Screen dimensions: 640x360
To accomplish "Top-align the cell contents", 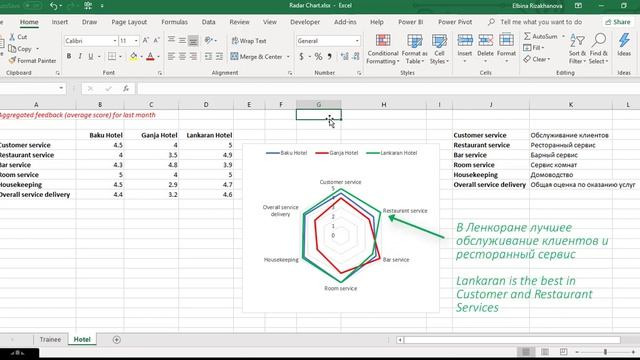I will [171, 40].
